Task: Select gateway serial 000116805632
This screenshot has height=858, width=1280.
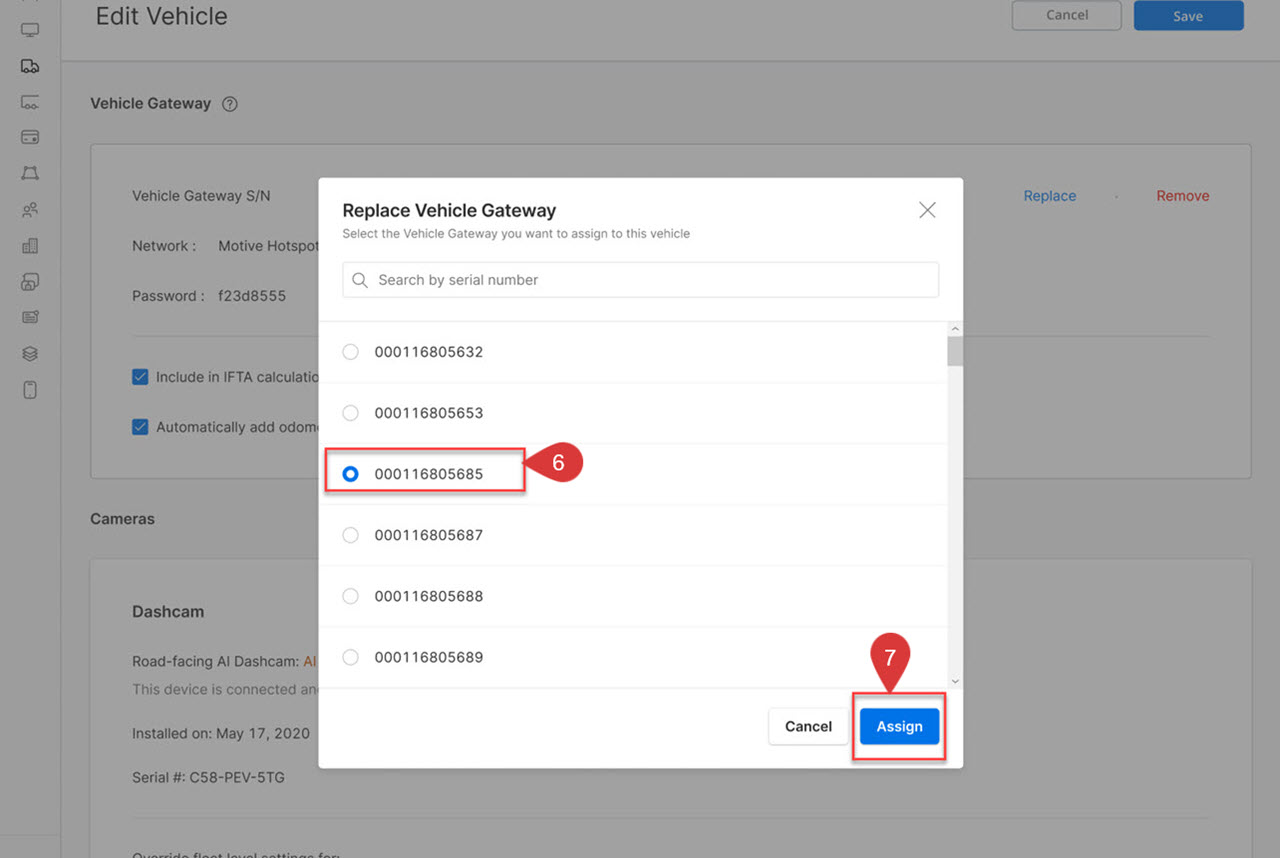Action: [350, 352]
